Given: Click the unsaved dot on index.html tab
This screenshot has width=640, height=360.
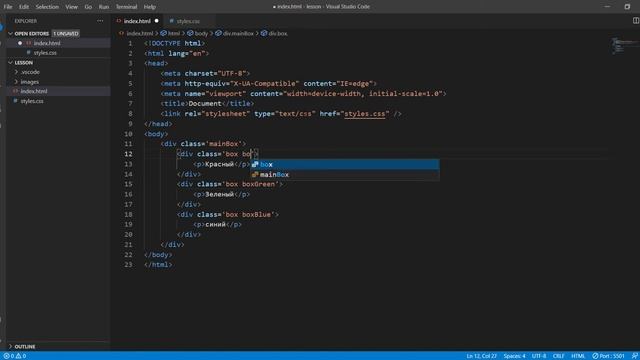Looking at the screenshot, I should pyautogui.click(x=156, y=21).
